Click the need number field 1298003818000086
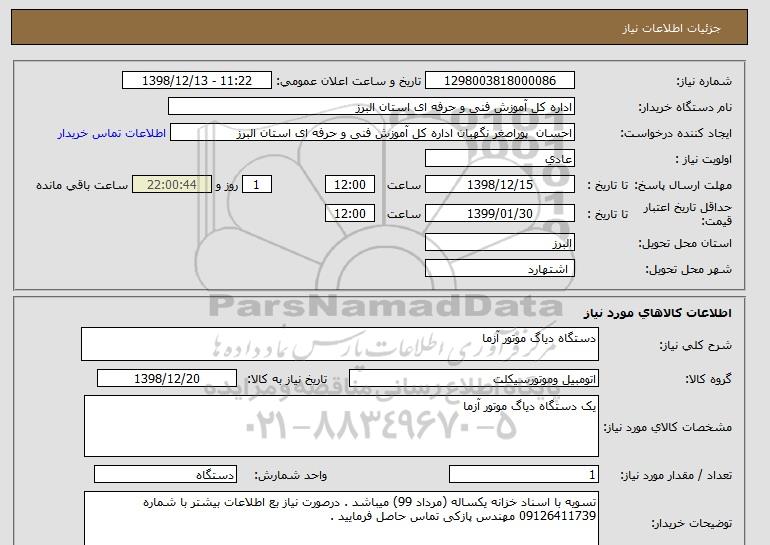This screenshot has height=545, width=770. pyautogui.click(x=499, y=81)
